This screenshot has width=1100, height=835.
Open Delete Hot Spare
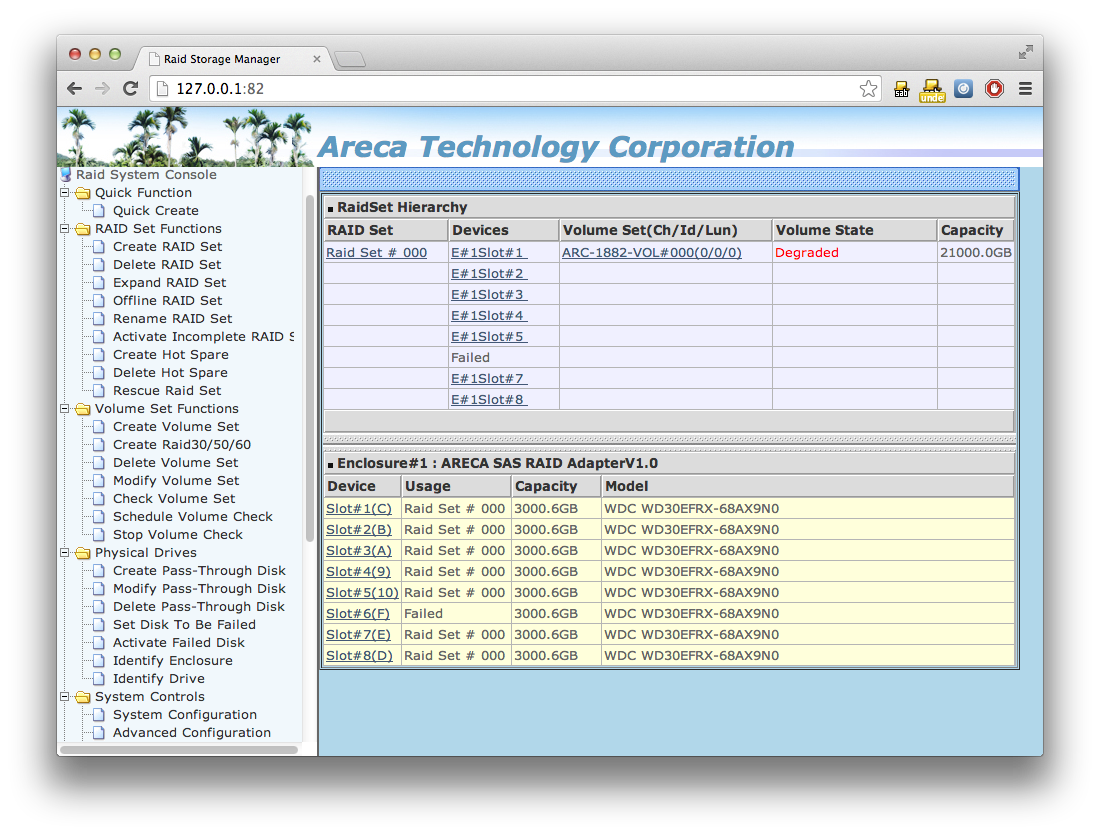click(x=170, y=373)
